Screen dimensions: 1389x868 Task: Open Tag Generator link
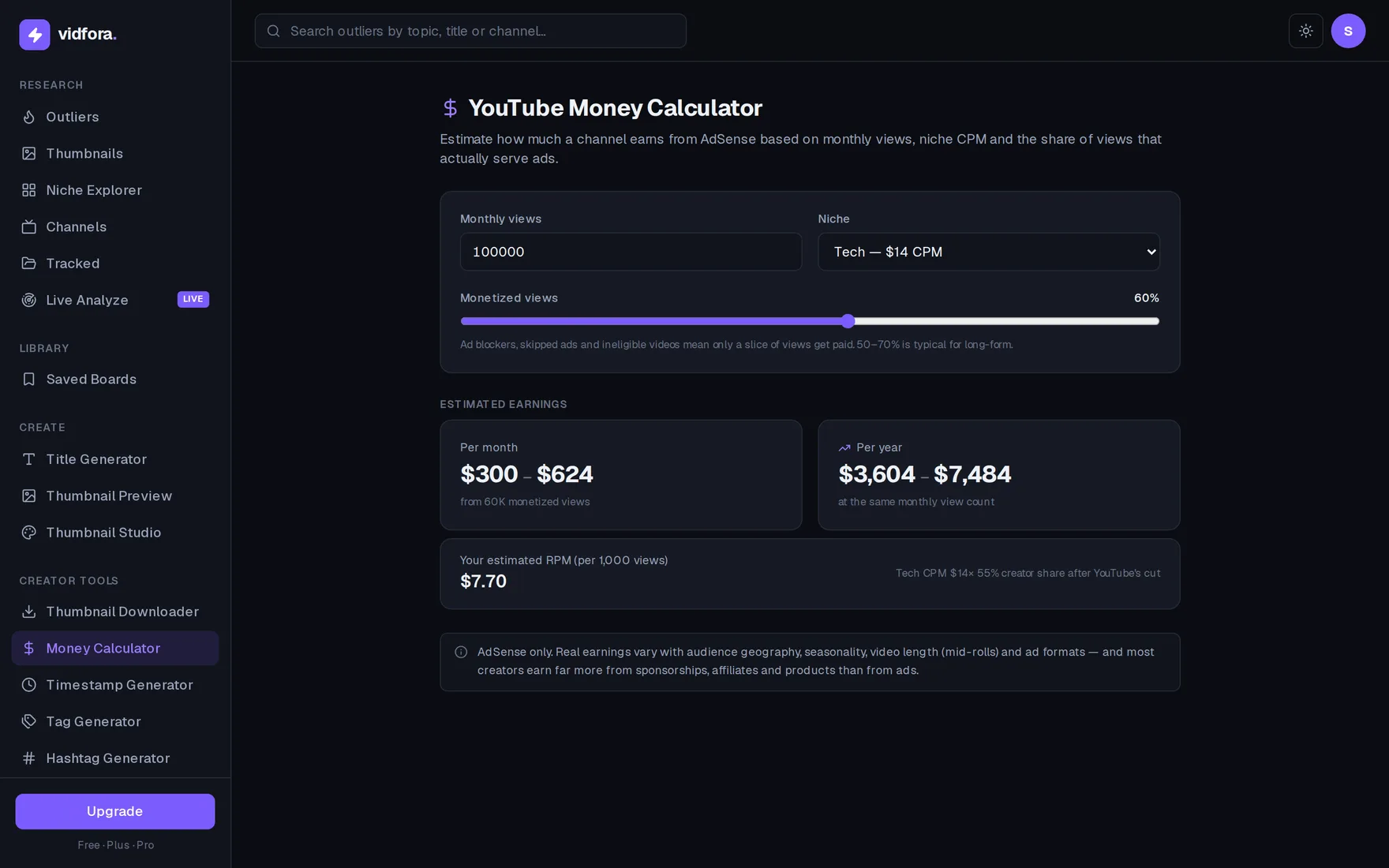pyautogui.click(x=115, y=721)
